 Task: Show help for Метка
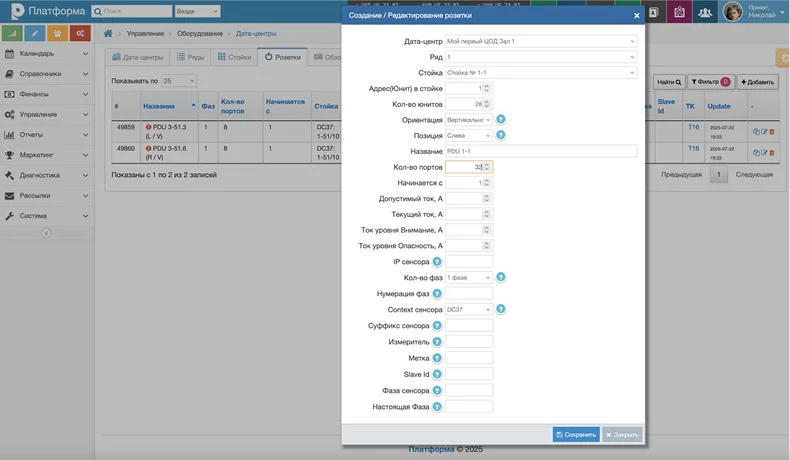(x=437, y=358)
